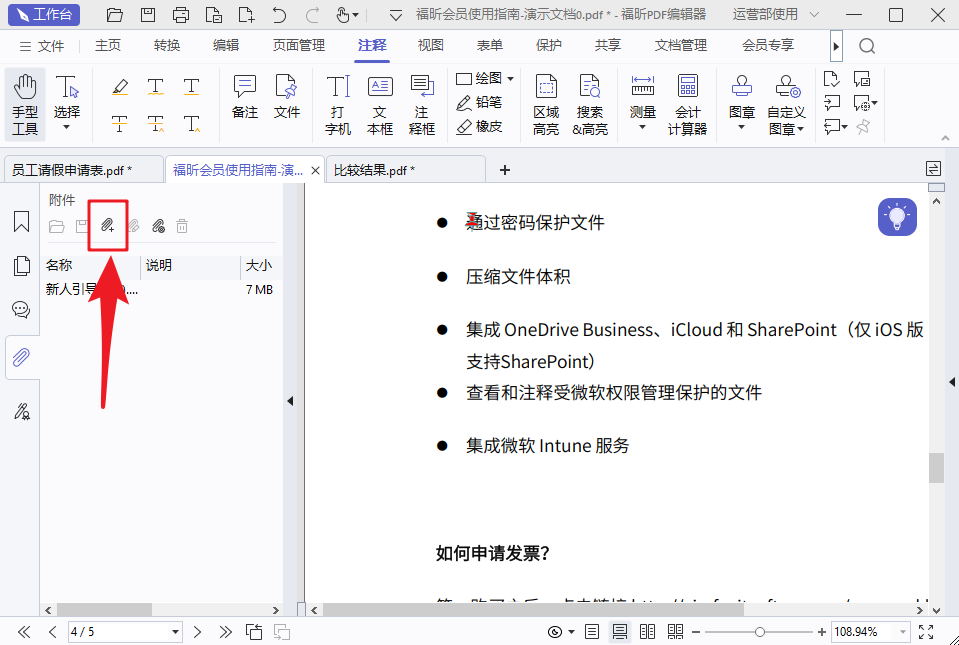Click the Typewriter (打字机) tool

338,104
